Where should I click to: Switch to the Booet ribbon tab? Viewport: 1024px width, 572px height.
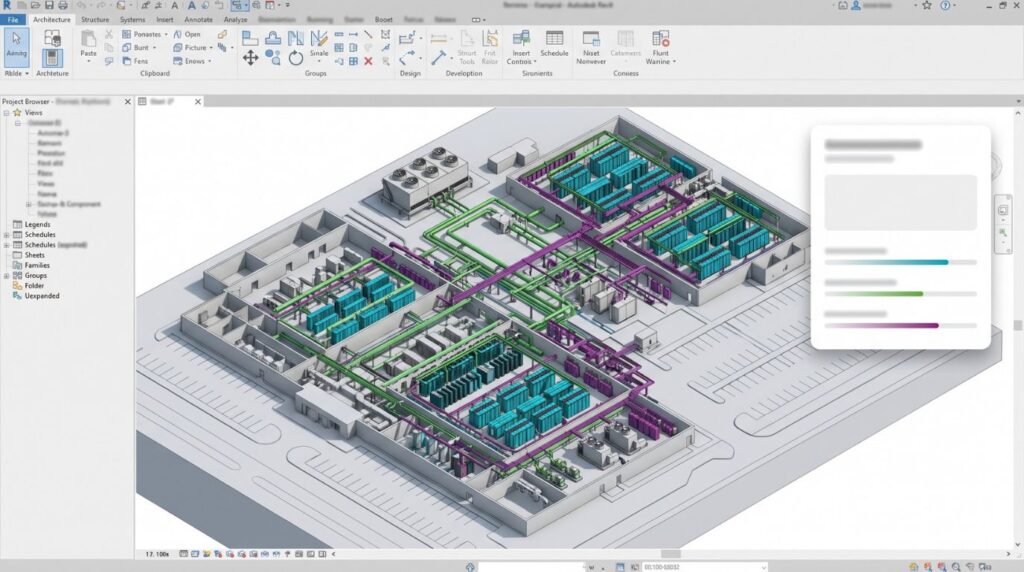coord(383,20)
